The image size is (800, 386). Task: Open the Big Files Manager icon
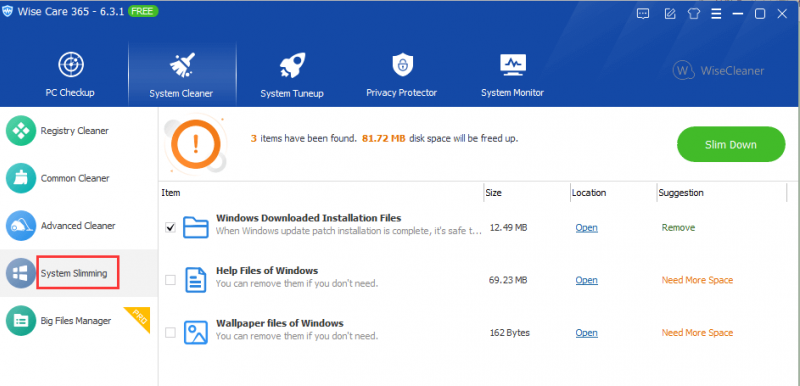point(21,321)
